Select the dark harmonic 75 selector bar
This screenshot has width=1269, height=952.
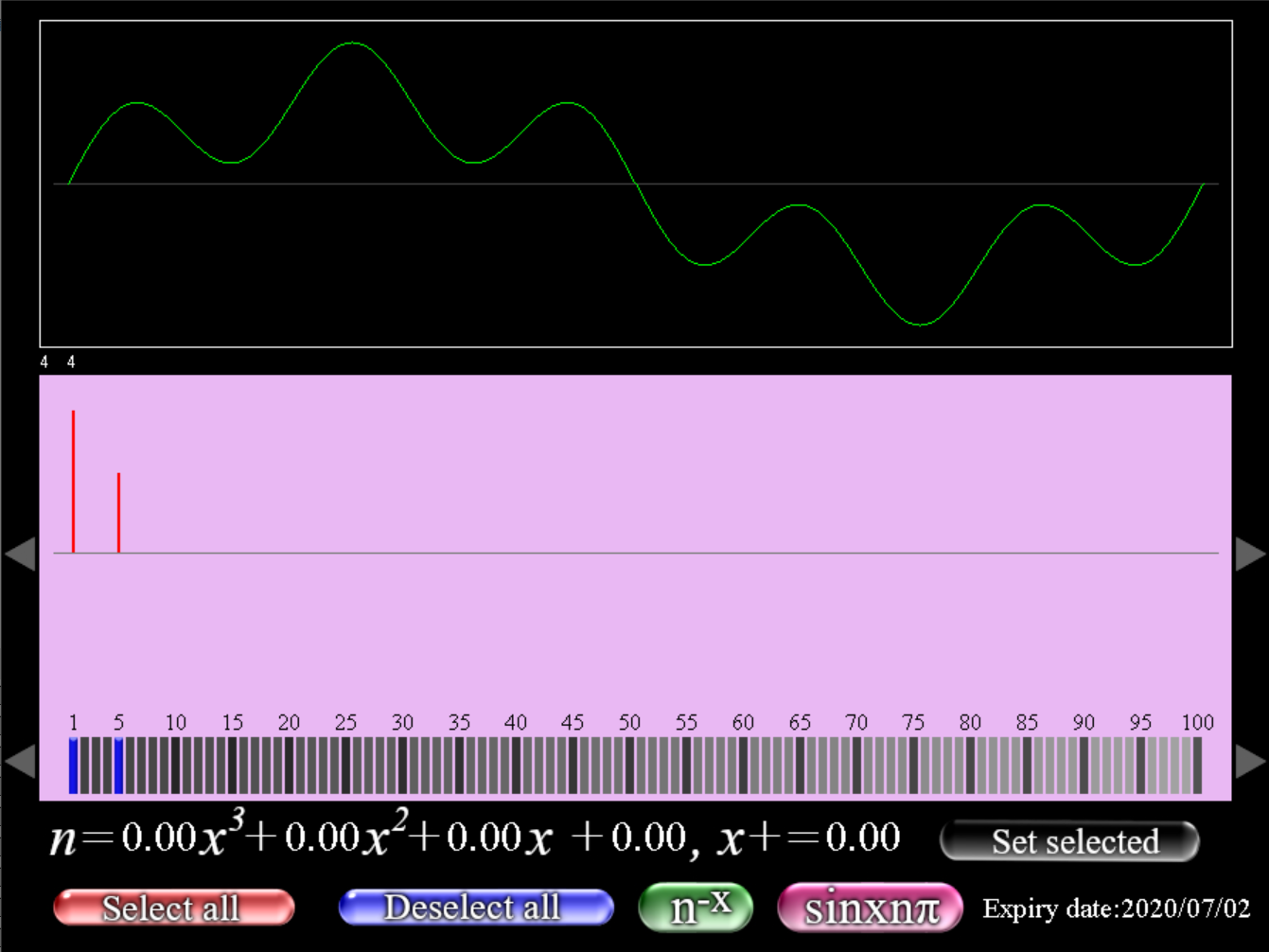913,766
